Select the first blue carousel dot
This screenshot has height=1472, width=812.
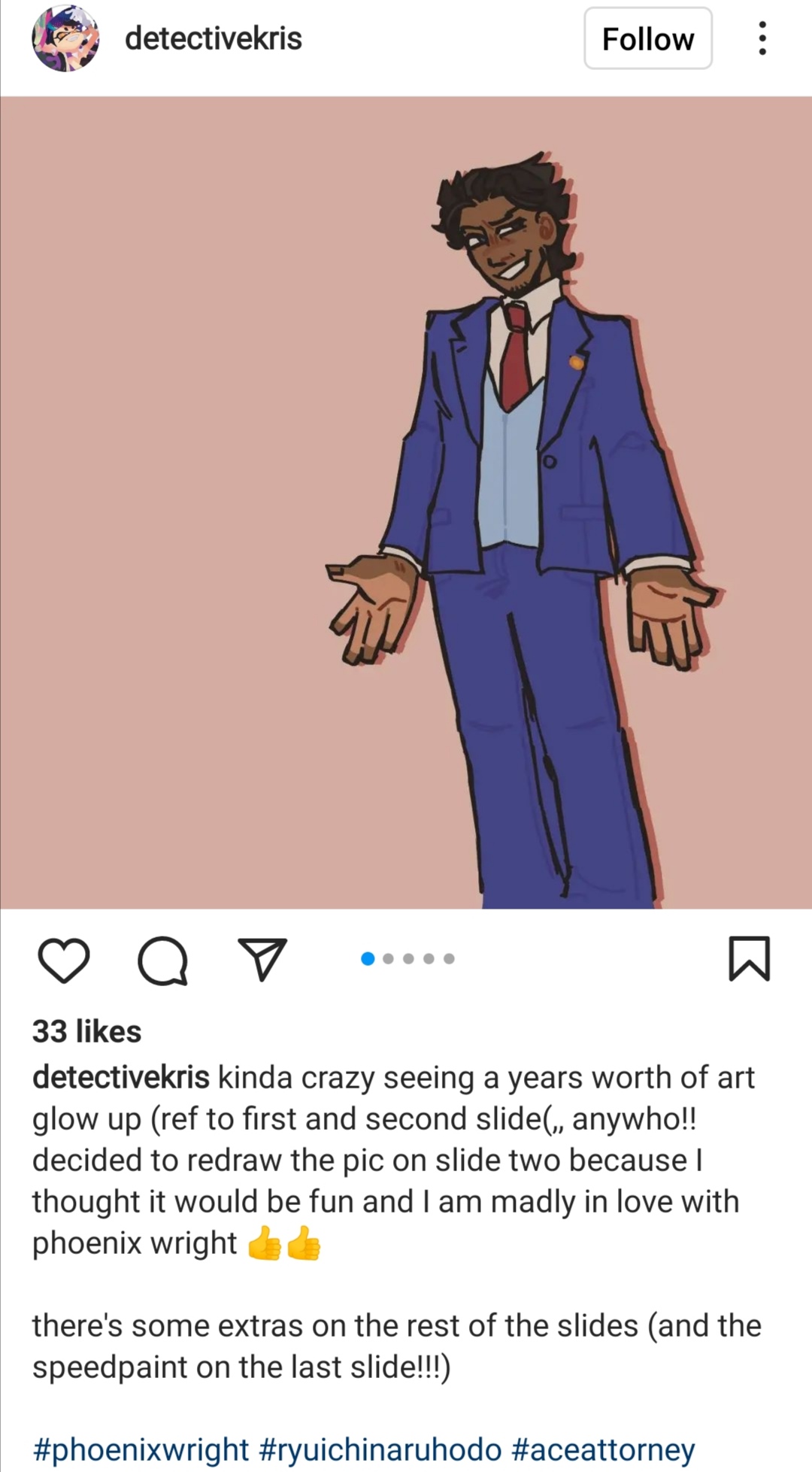coord(368,958)
